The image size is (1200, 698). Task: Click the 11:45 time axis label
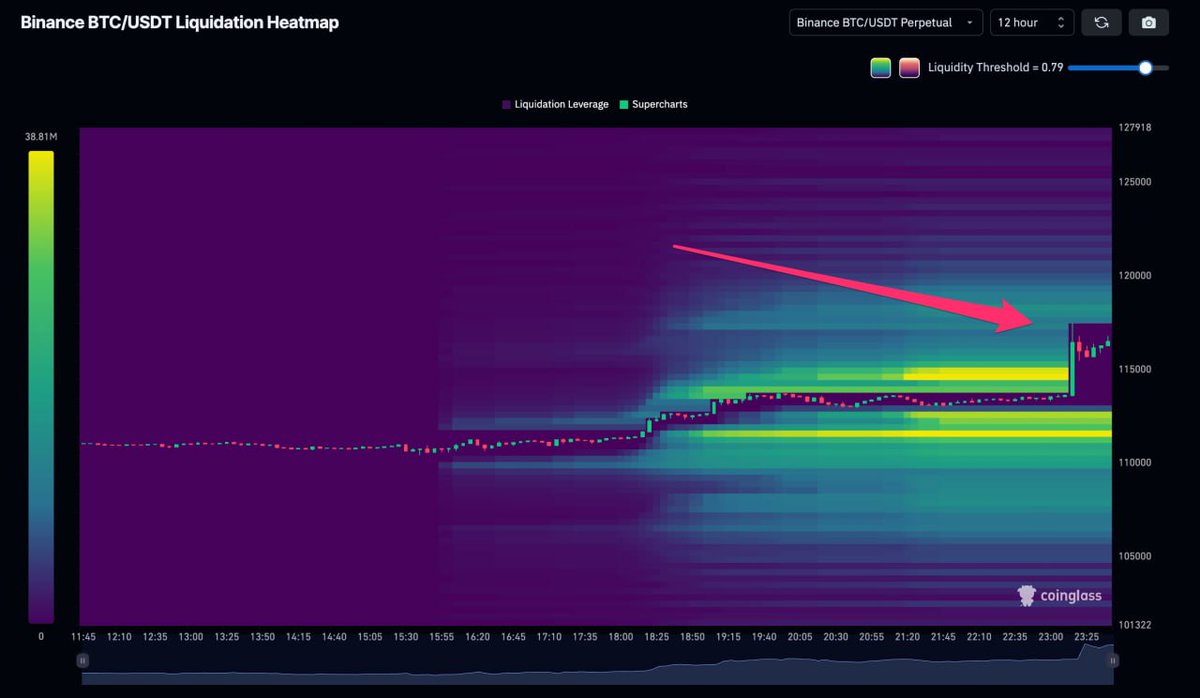point(83,636)
